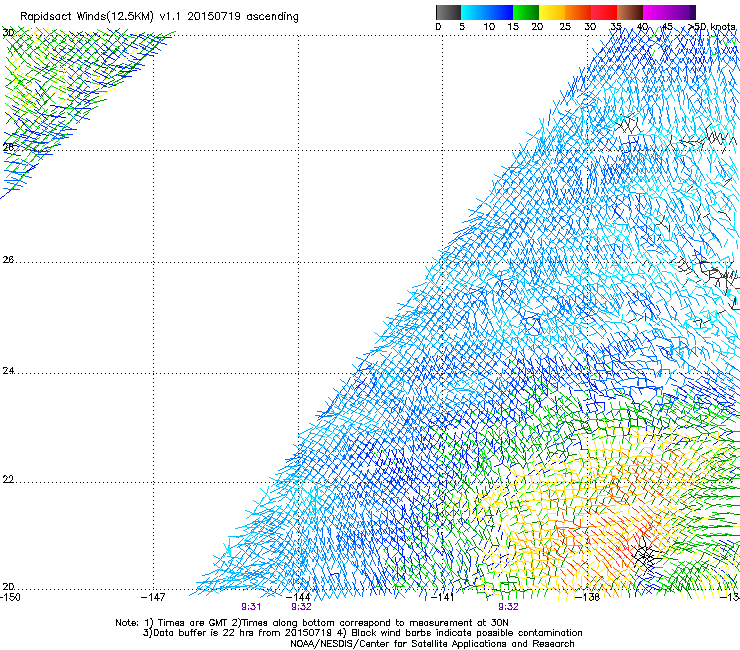
Task: Click the '9:32' time label right of -141
Action: click(508, 607)
